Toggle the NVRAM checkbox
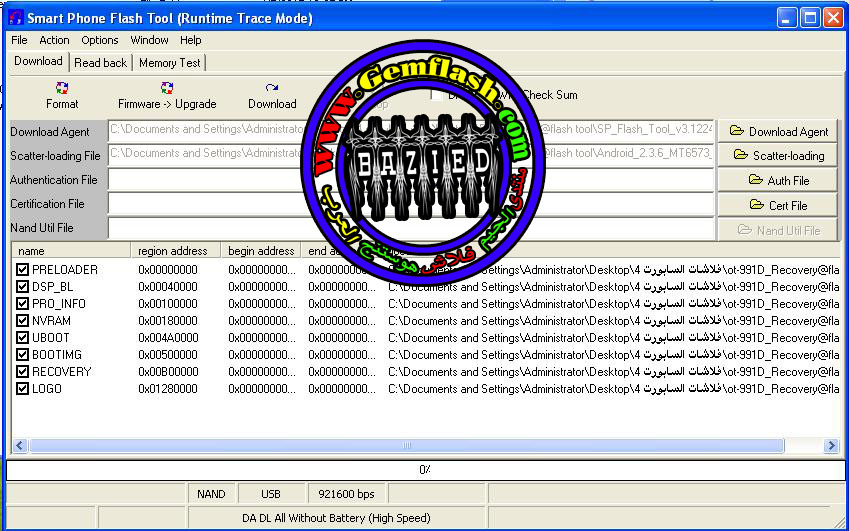Screen dimensions: 849x531 click(22, 320)
